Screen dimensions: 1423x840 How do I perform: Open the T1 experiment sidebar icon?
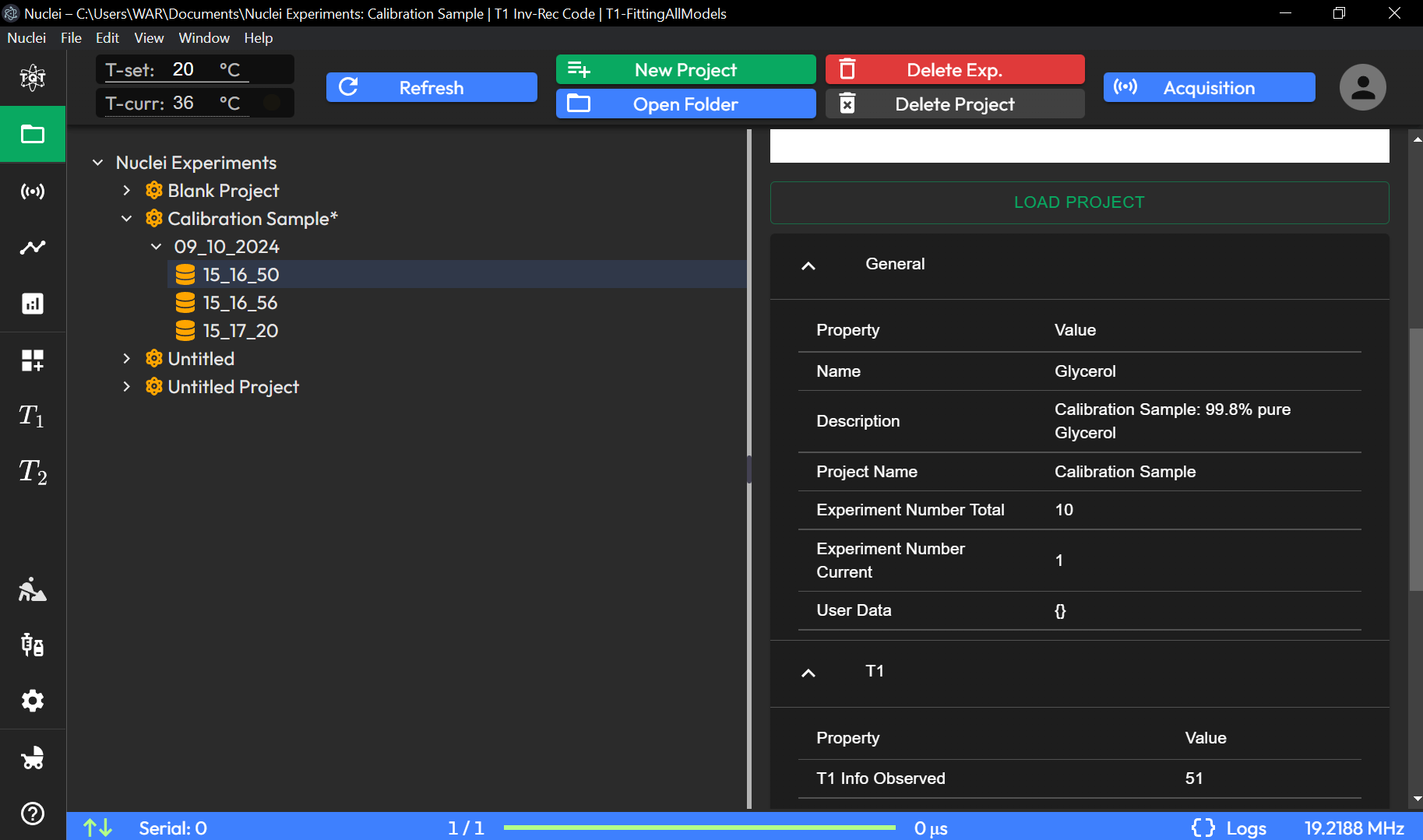point(33,416)
